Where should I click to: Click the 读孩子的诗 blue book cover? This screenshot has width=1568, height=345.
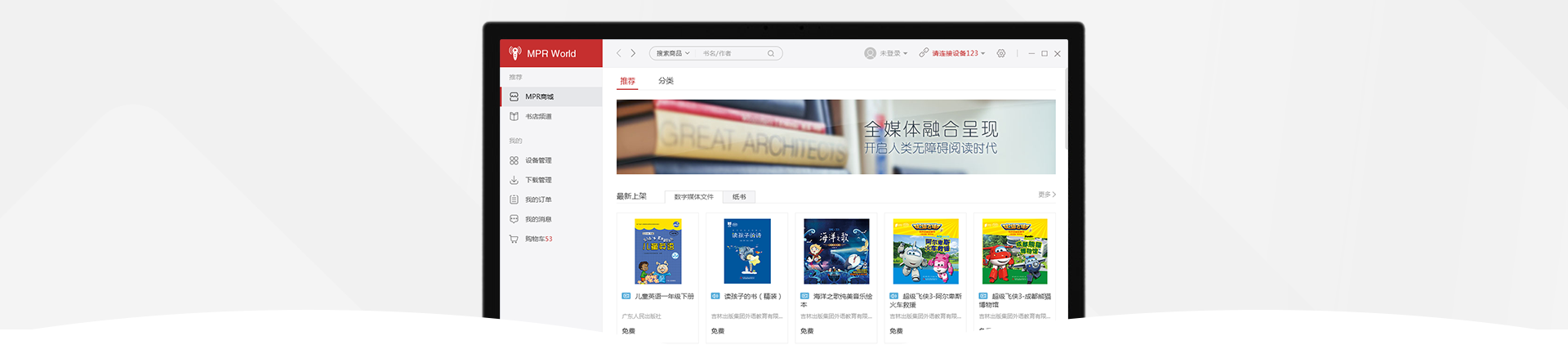(747, 251)
